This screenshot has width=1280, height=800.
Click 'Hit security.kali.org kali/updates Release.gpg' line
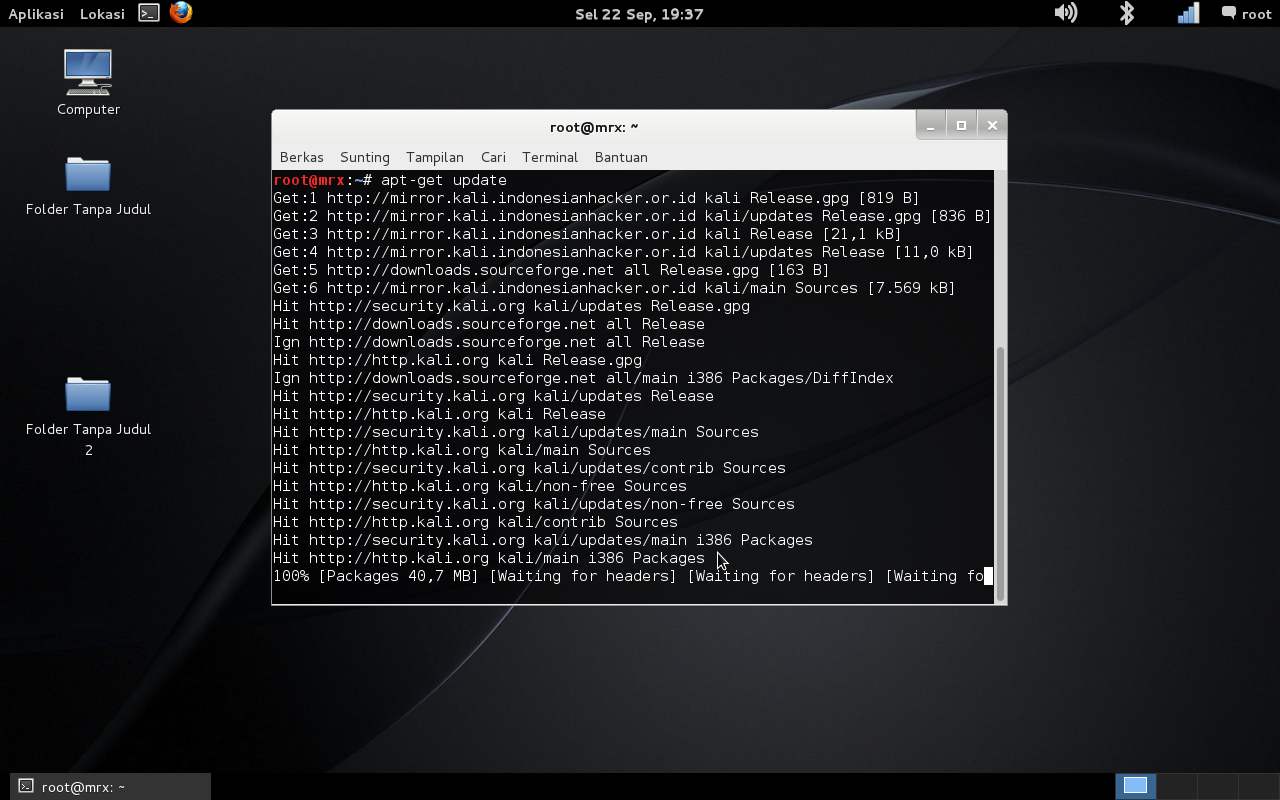(511, 306)
